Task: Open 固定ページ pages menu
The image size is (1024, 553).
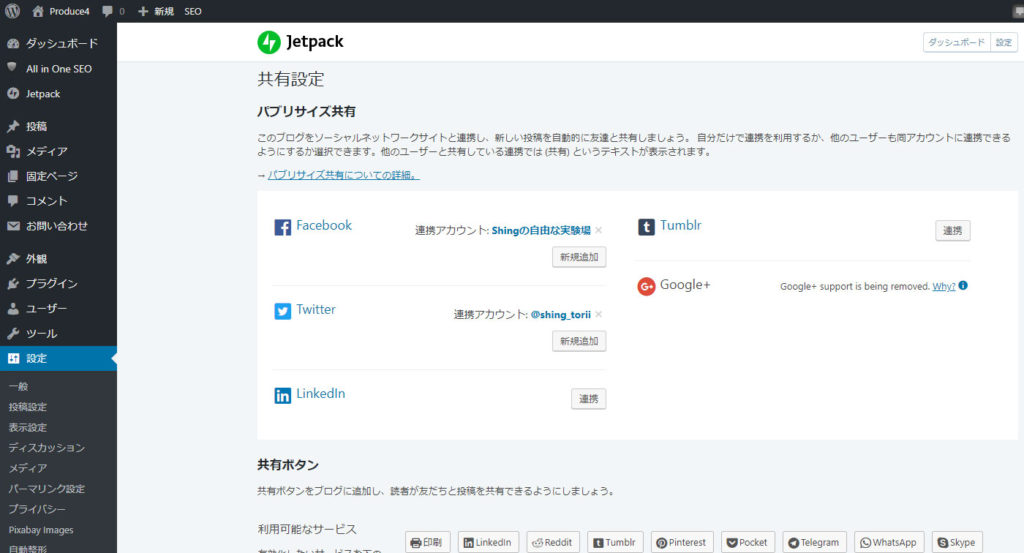Action: point(58,176)
